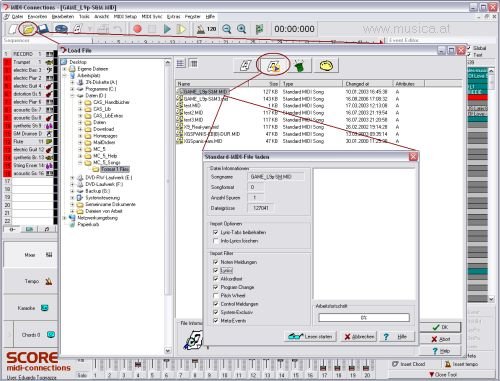Click the Insert Chord icon button
Image resolution: width=500 pixels, height=381 pixels.
coord(409,364)
